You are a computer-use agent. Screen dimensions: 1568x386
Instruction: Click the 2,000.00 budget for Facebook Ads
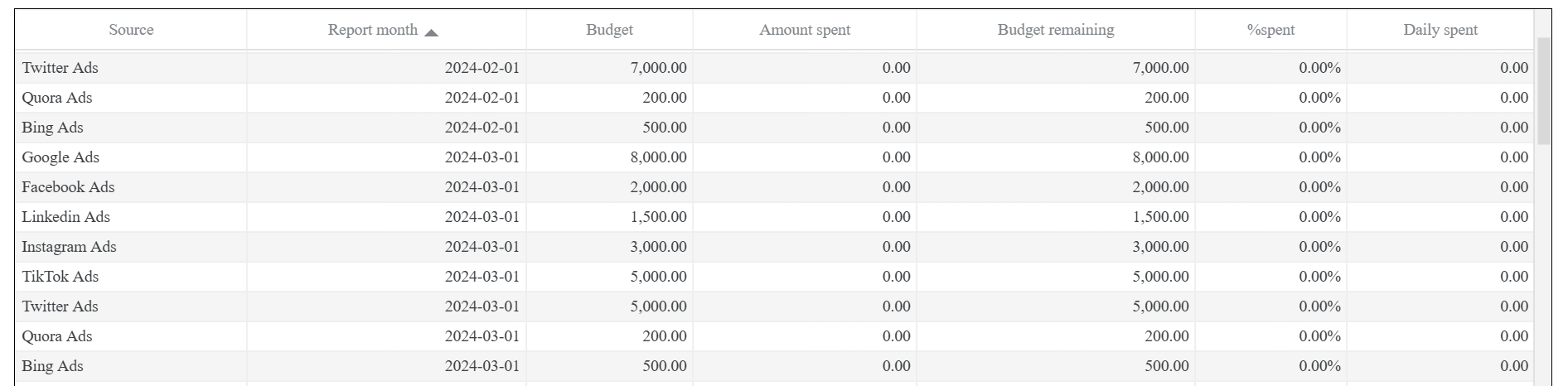(658, 187)
